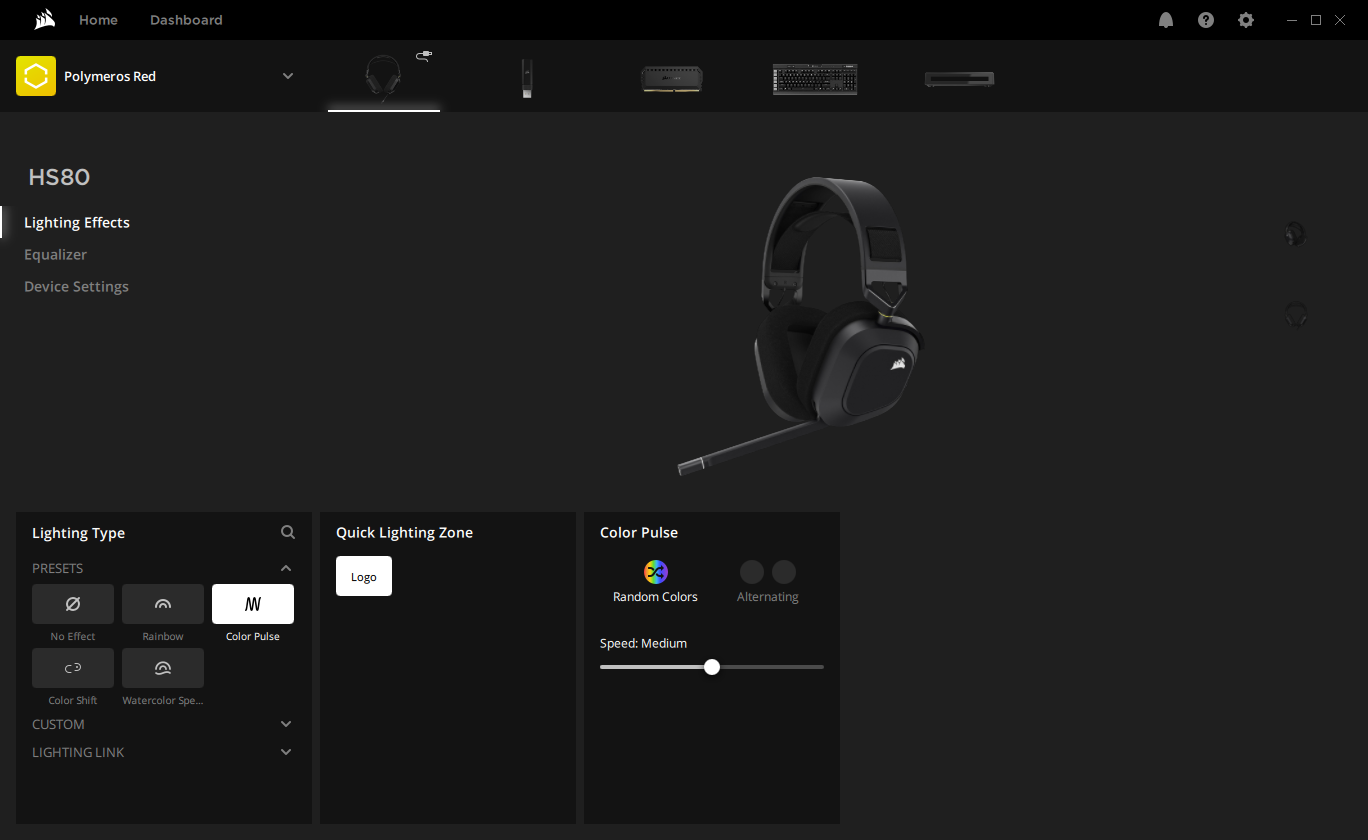
Task: Select the HS80 headset device icon
Action: pyautogui.click(x=384, y=77)
